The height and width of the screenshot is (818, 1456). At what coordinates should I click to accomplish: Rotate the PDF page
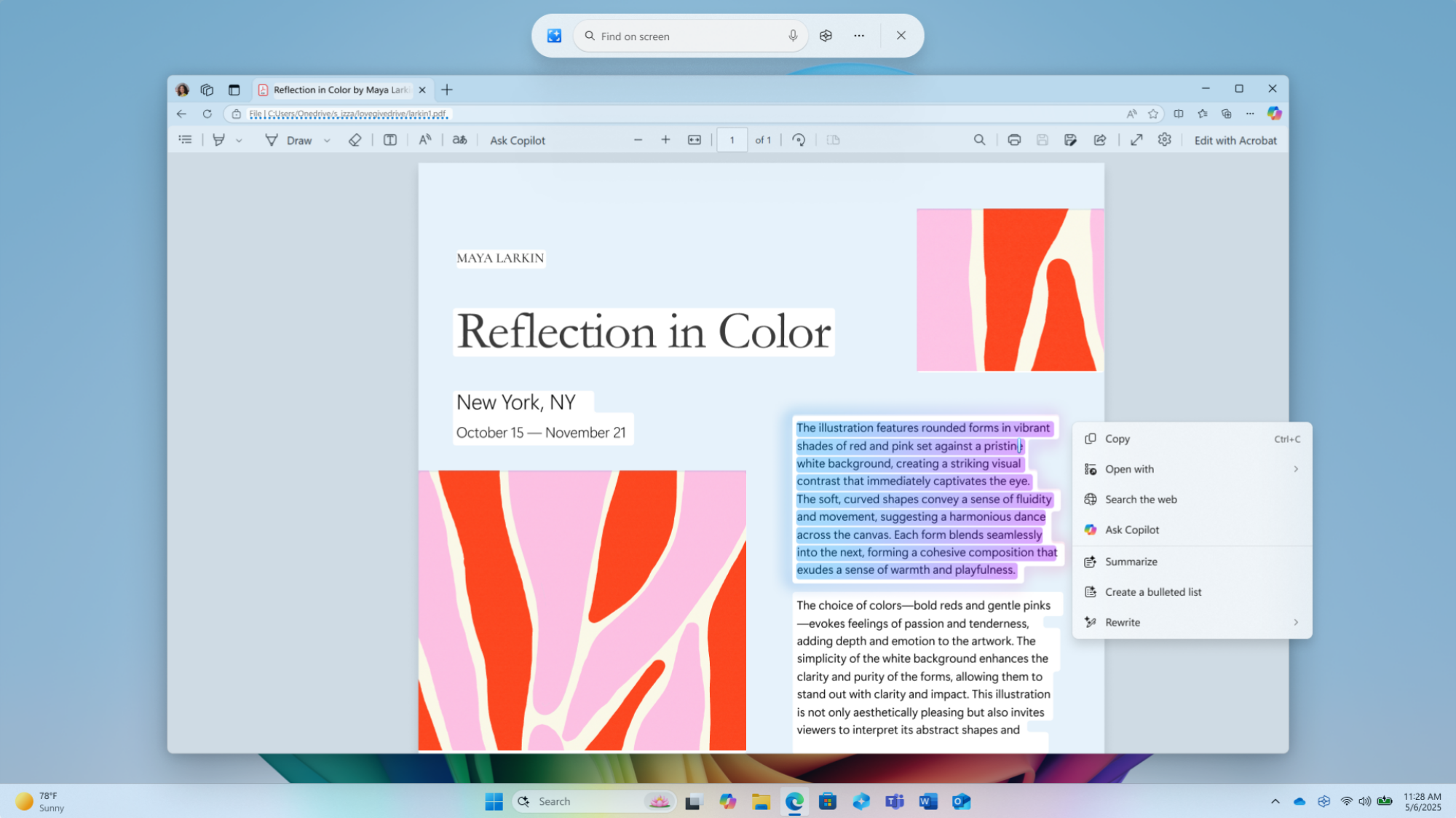pyautogui.click(x=799, y=140)
